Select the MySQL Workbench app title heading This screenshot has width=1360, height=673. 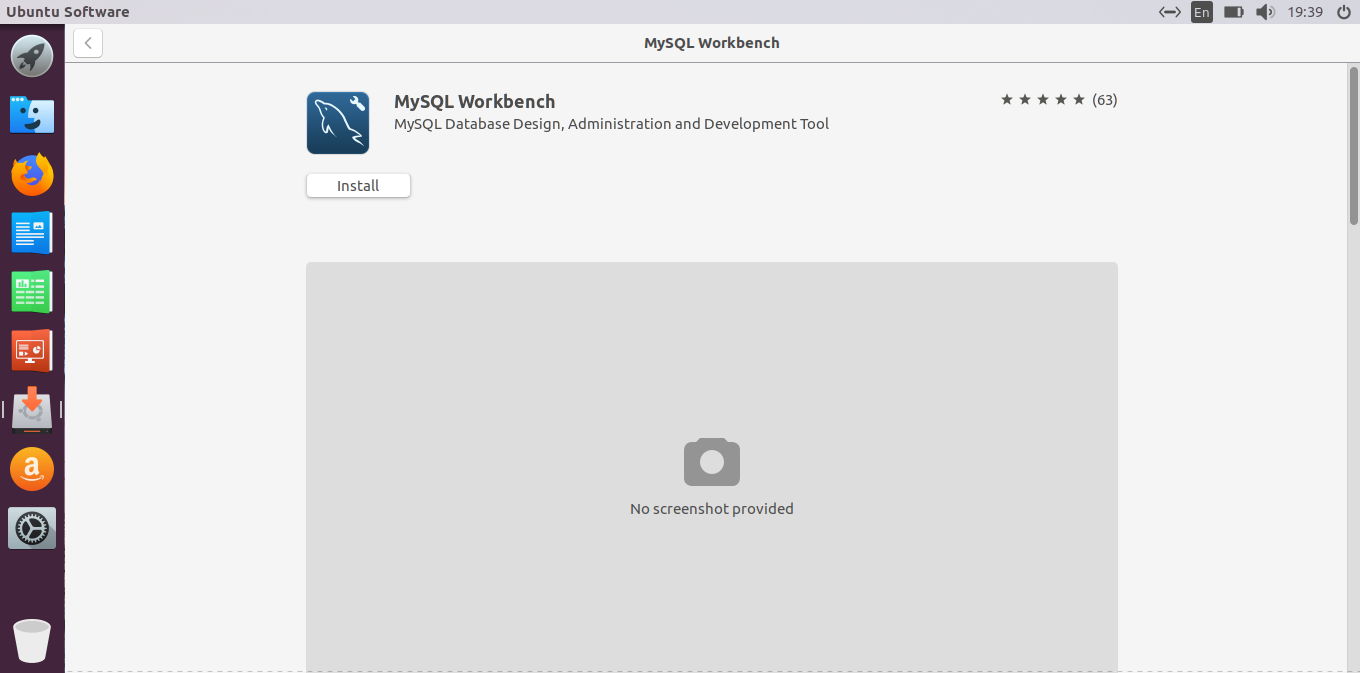(475, 101)
